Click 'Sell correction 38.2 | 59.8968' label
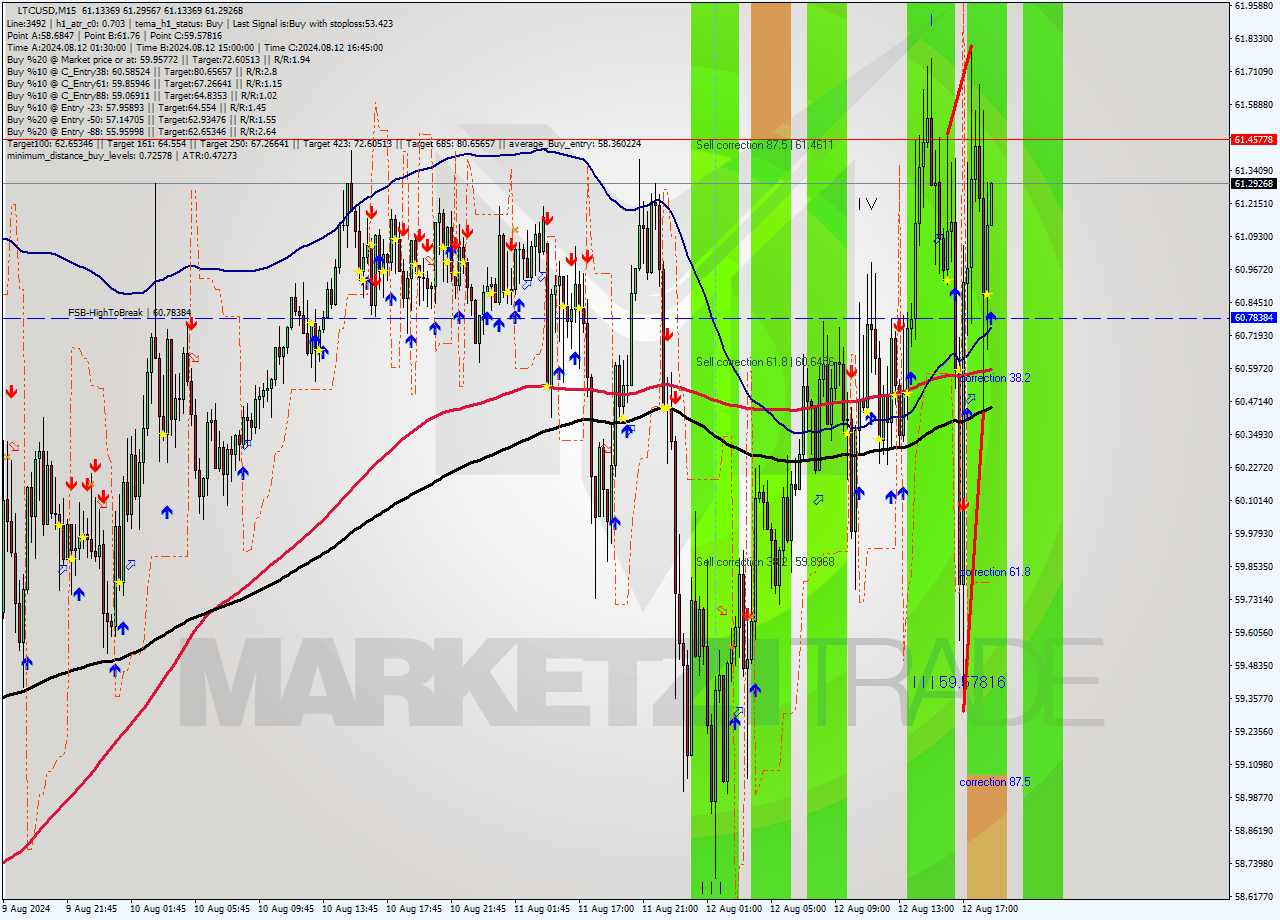Image resolution: width=1280 pixels, height=920 pixels. [765, 562]
